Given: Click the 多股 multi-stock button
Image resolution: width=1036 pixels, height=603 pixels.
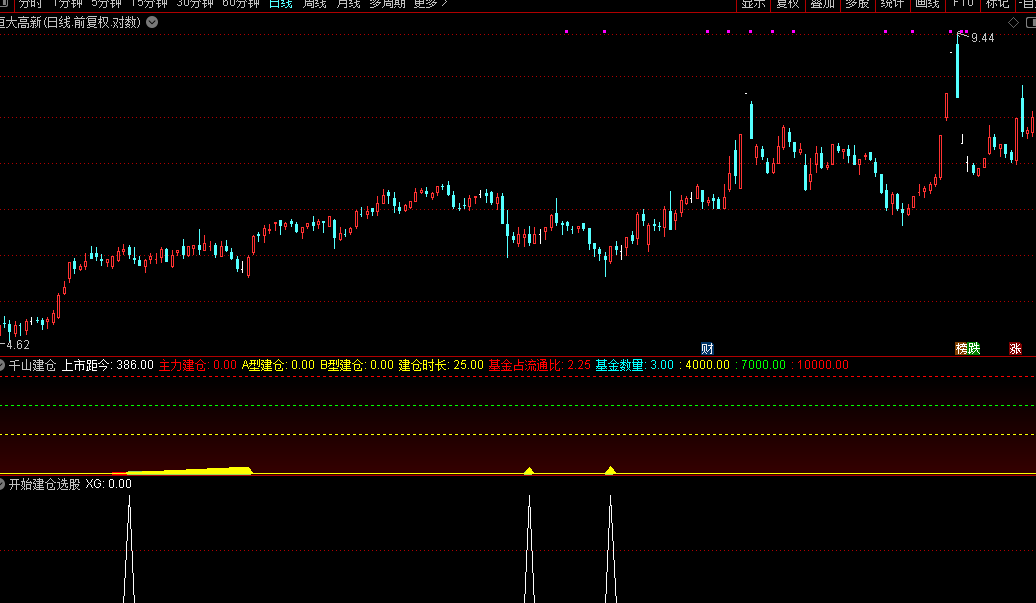Looking at the screenshot, I should [x=858, y=4].
